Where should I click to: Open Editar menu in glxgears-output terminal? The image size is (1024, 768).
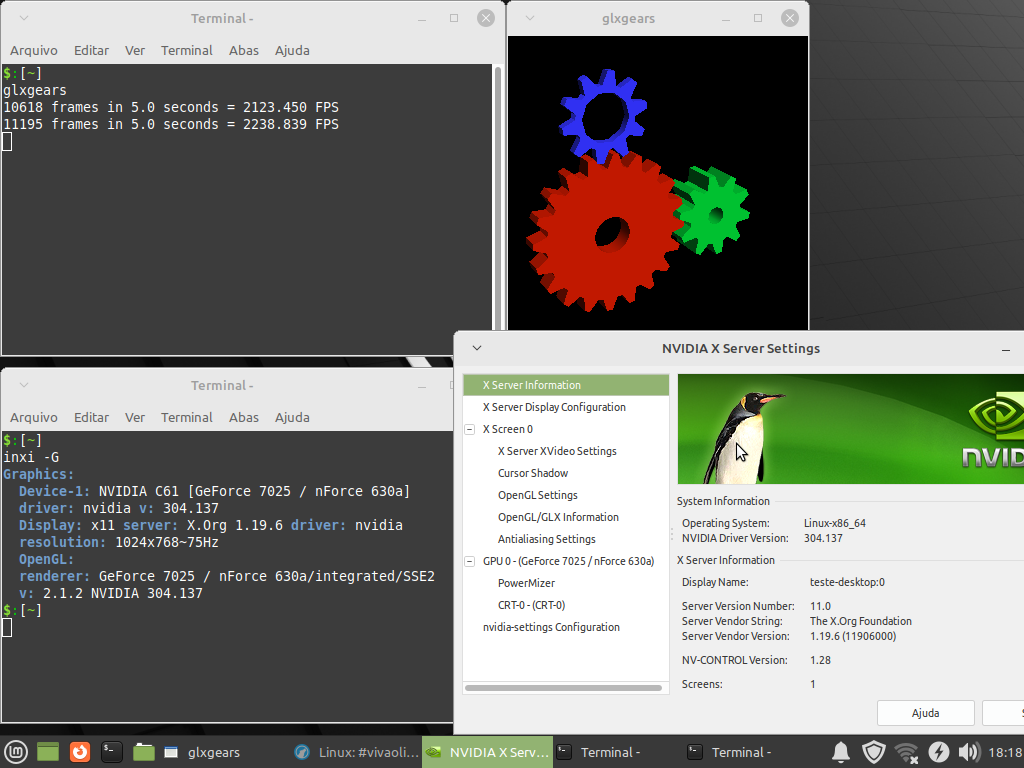91,50
